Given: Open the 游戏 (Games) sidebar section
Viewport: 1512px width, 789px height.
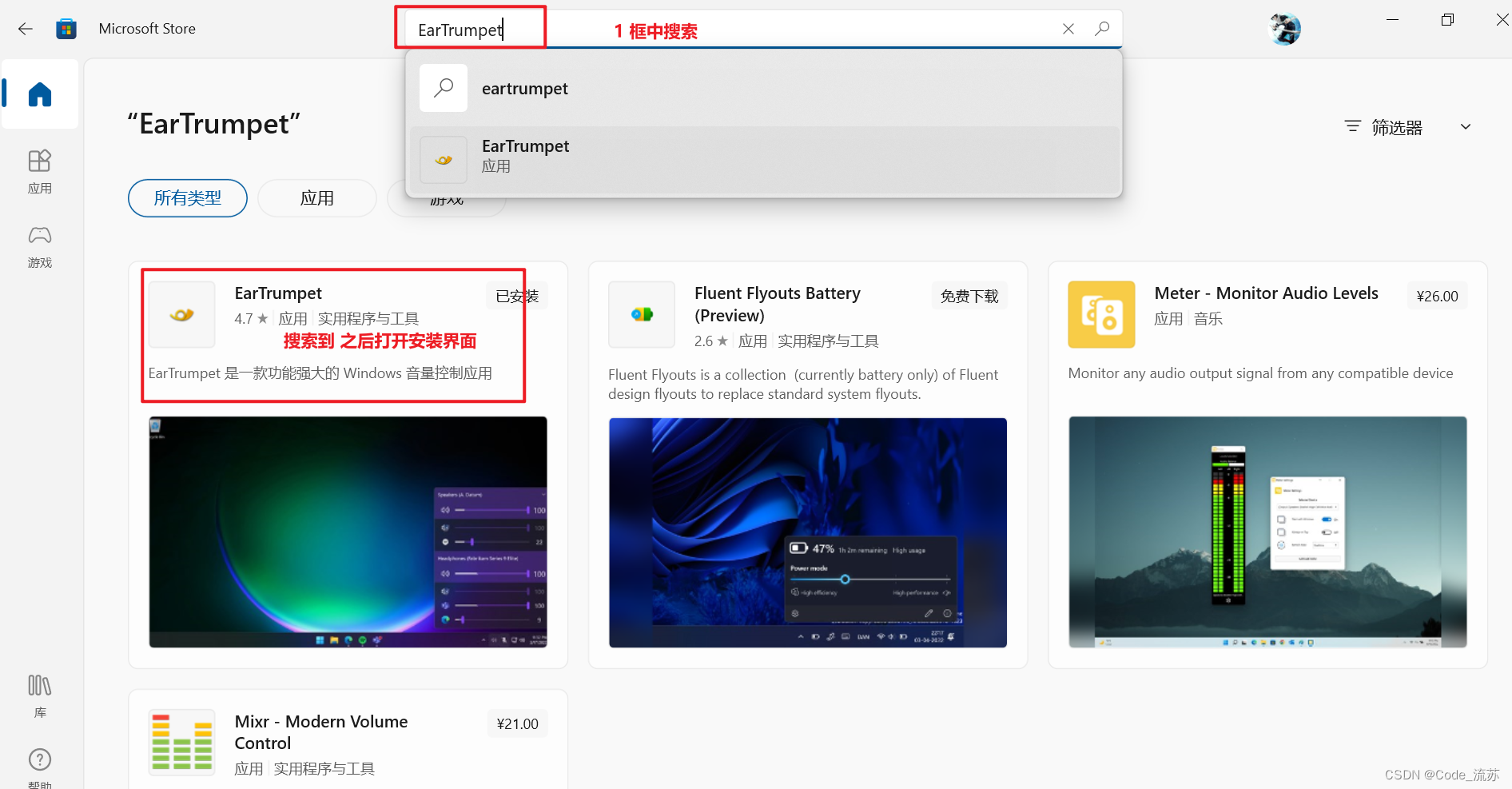Looking at the screenshot, I should (40, 246).
